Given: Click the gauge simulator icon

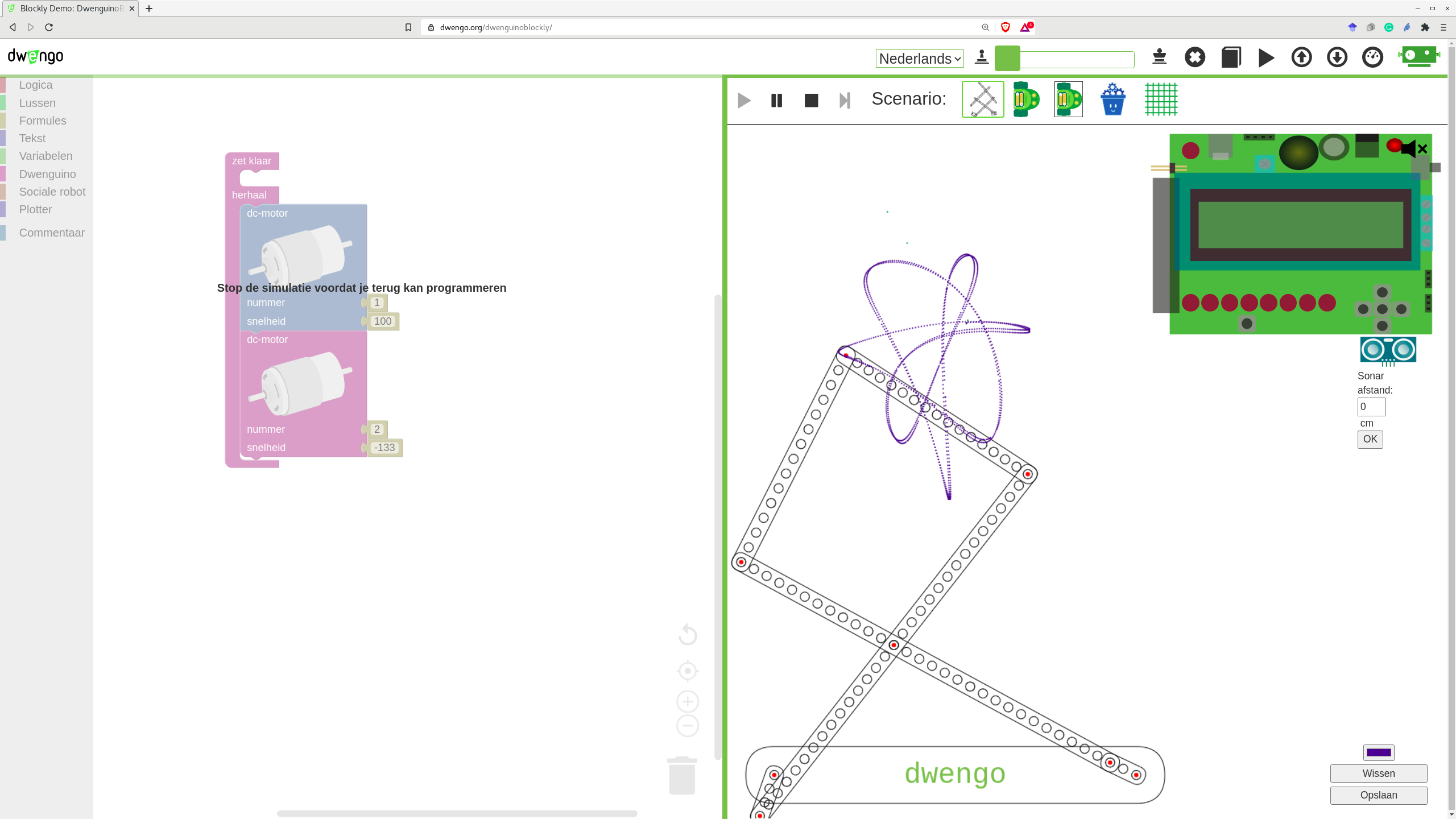Looking at the screenshot, I should (x=1372, y=57).
